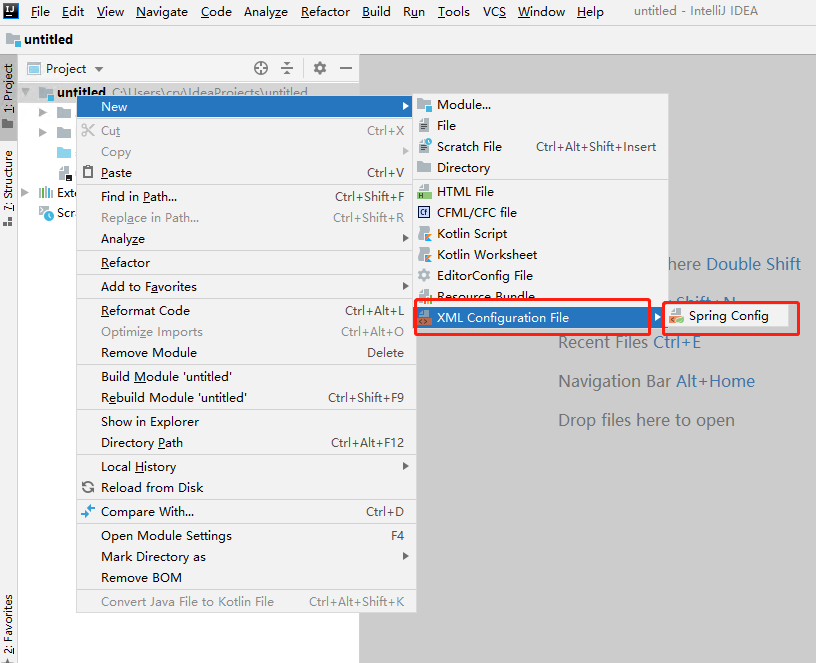This screenshot has height=663, width=816.
Task: Click the Cut scissors icon
Action: pyautogui.click(x=88, y=130)
